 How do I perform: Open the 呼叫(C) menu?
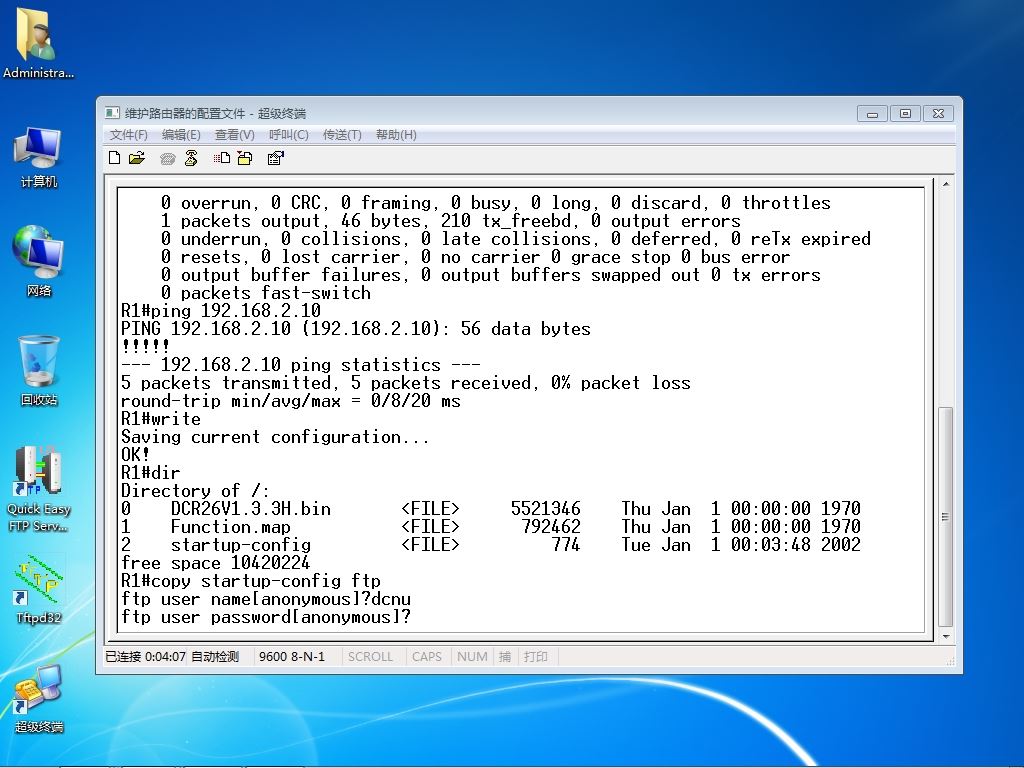click(x=289, y=135)
